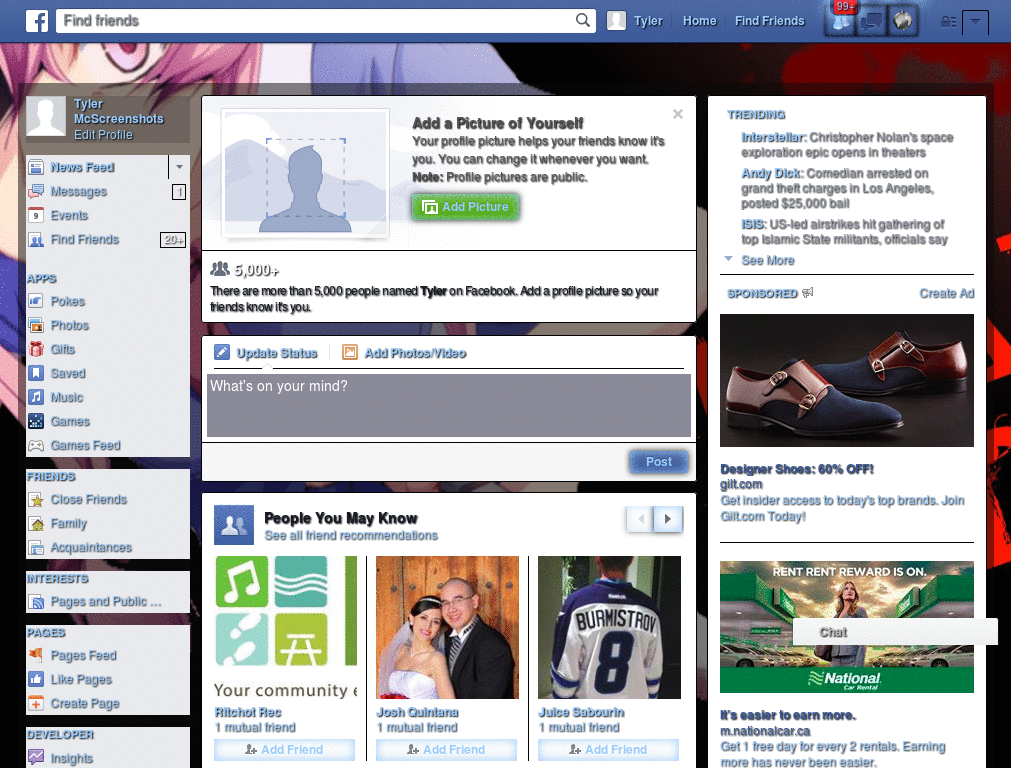Select the Update Status tab

pos(266,353)
